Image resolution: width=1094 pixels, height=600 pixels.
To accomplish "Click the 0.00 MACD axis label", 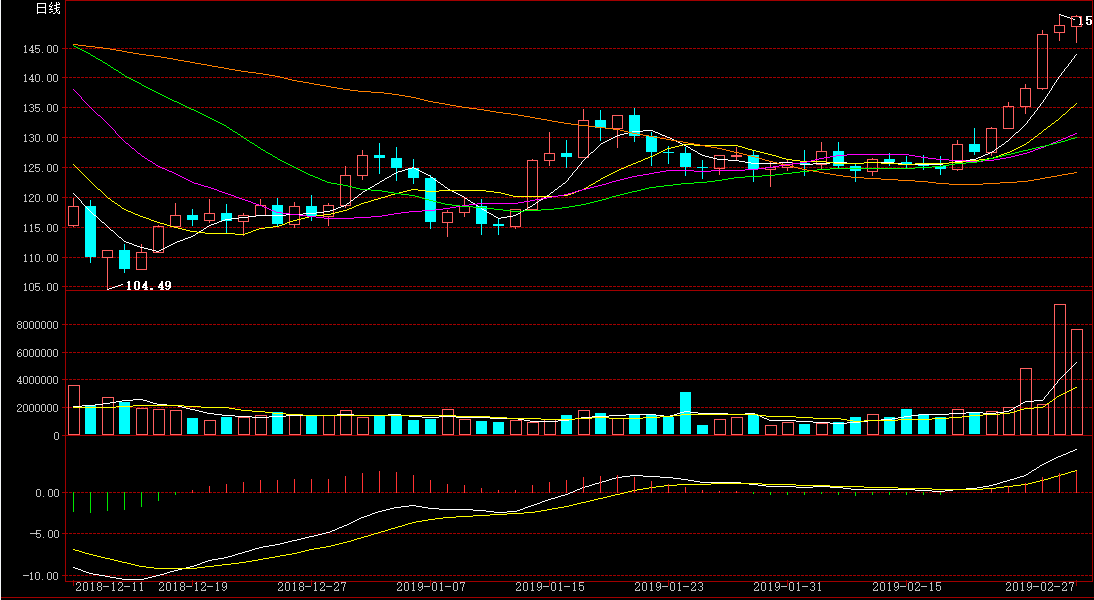I will coord(47,493).
